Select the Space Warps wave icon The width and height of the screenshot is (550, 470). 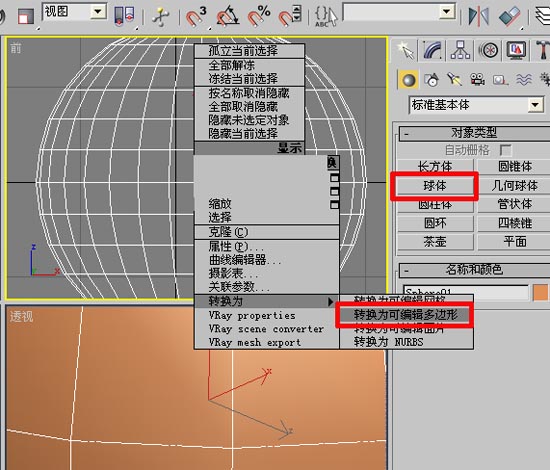523,80
